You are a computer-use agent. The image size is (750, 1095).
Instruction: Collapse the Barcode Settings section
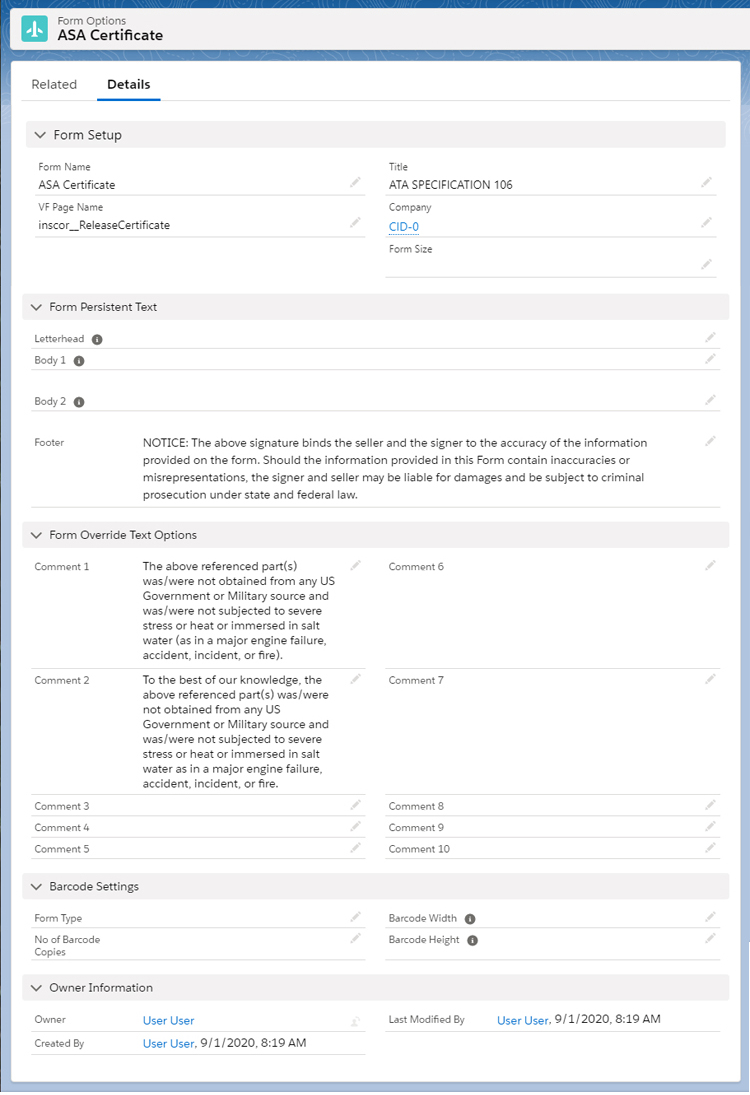pos(36,886)
